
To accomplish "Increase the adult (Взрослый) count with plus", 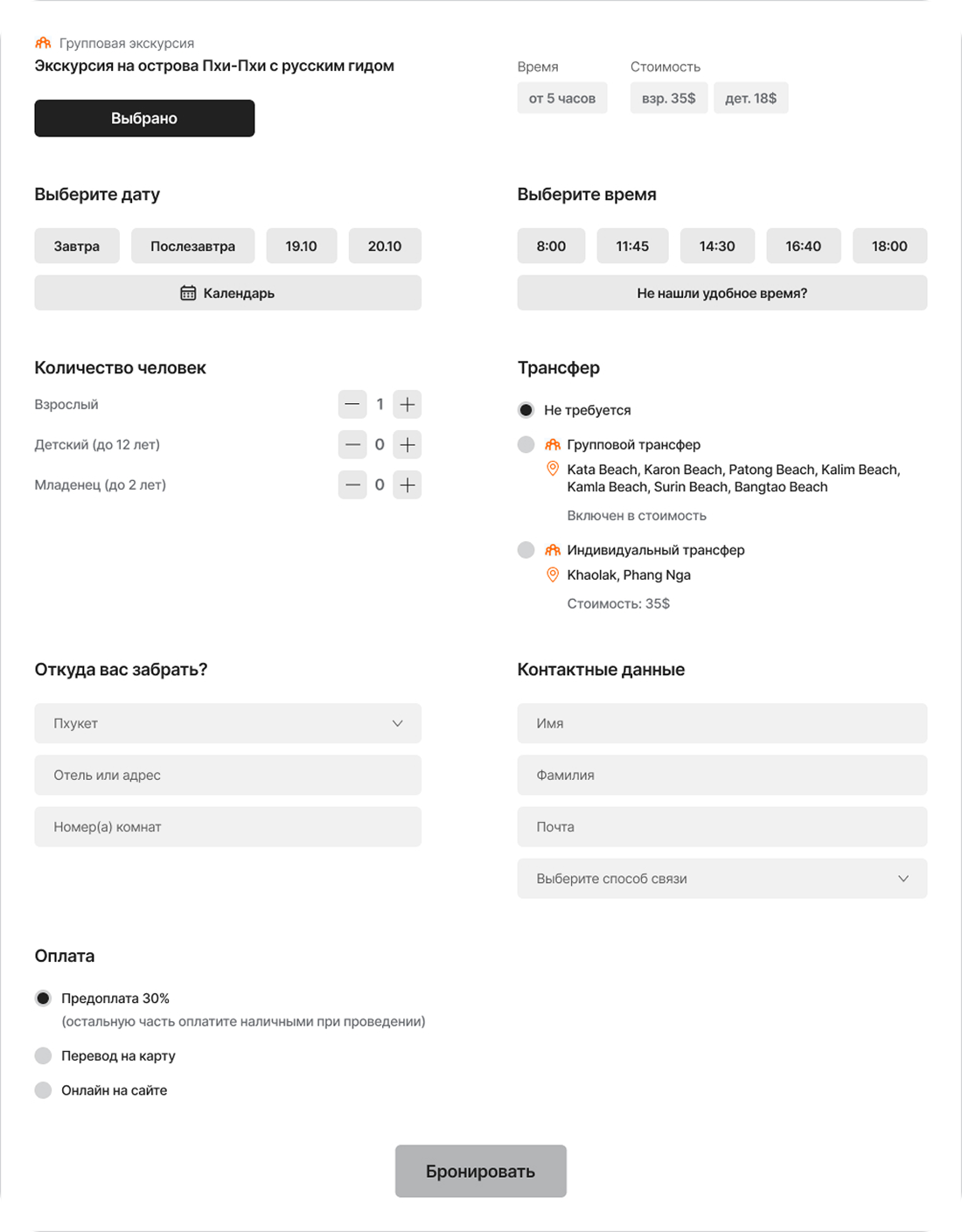I will (x=407, y=405).
